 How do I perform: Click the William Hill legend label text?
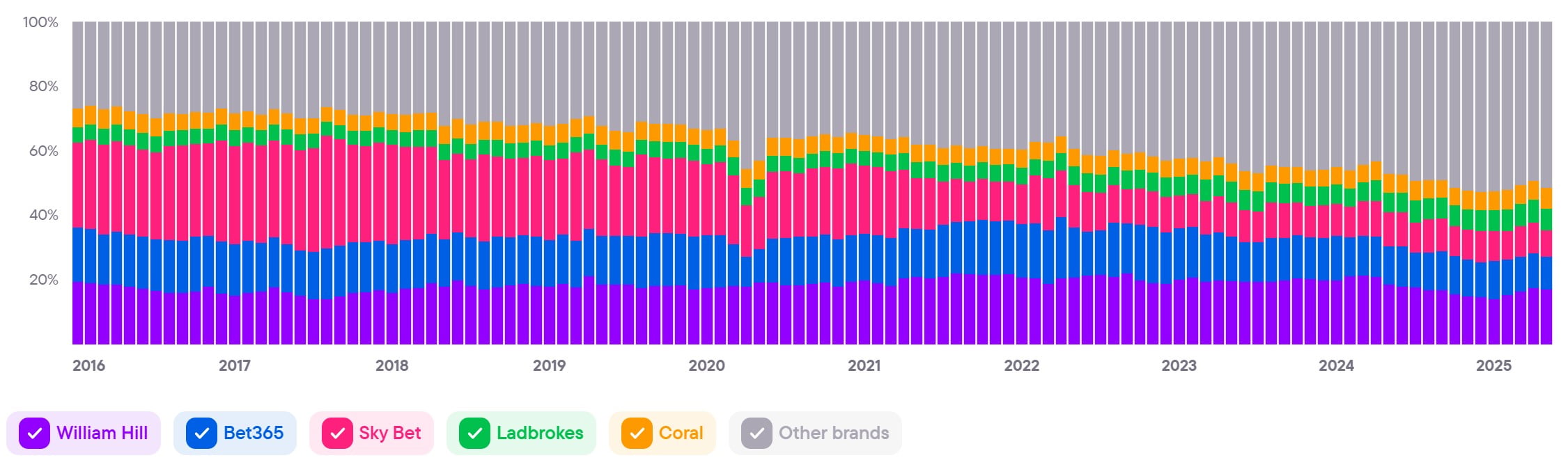(x=102, y=433)
